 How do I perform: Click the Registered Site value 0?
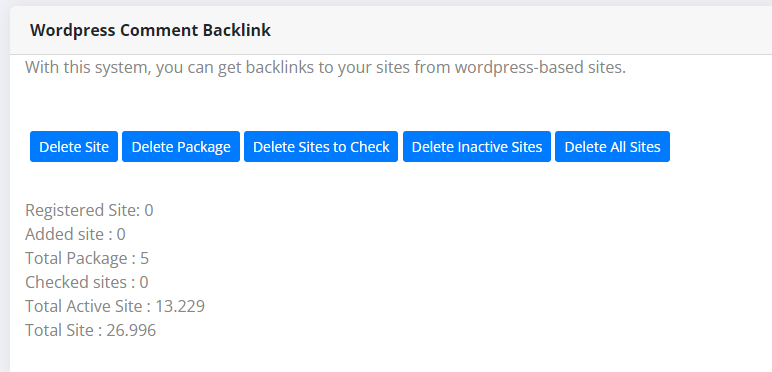pos(149,211)
